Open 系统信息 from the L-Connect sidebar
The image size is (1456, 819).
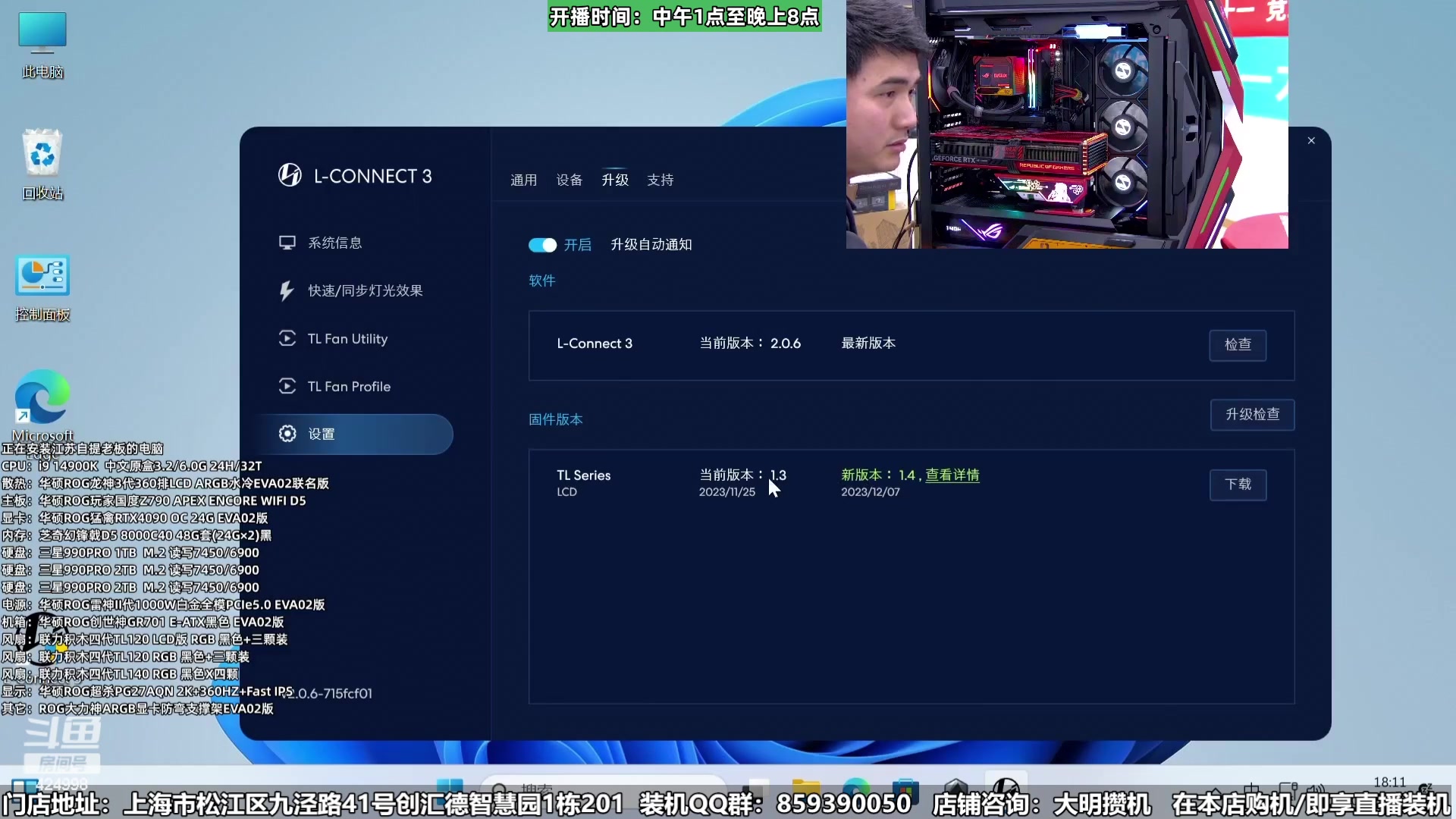334,242
